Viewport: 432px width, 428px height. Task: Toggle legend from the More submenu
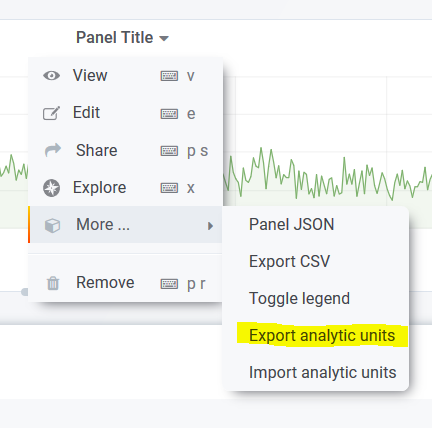point(299,298)
